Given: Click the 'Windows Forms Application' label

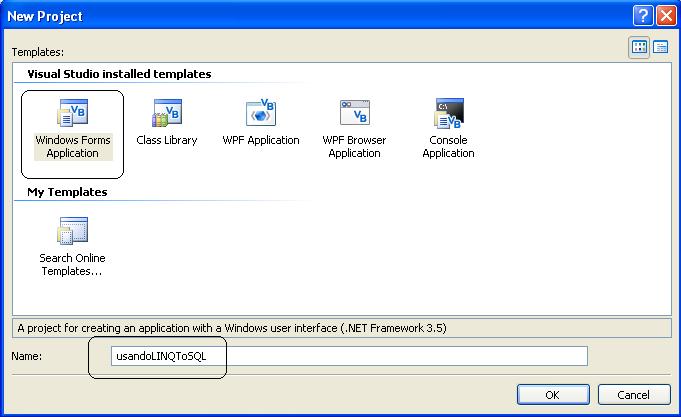Looking at the screenshot, I should (73, 147).
